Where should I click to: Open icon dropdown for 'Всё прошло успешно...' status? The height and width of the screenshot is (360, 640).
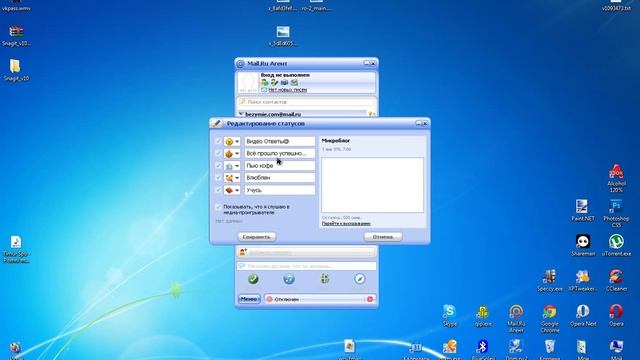[x=232, y=153]
